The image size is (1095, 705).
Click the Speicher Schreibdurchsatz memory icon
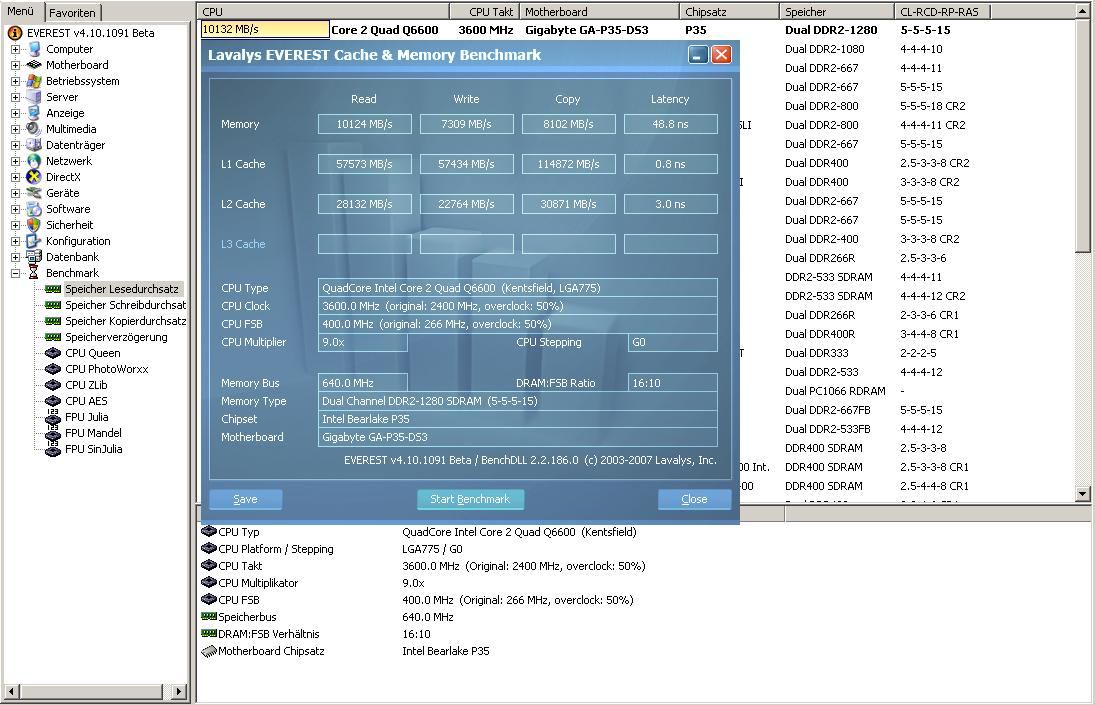[x=53, y=305]
